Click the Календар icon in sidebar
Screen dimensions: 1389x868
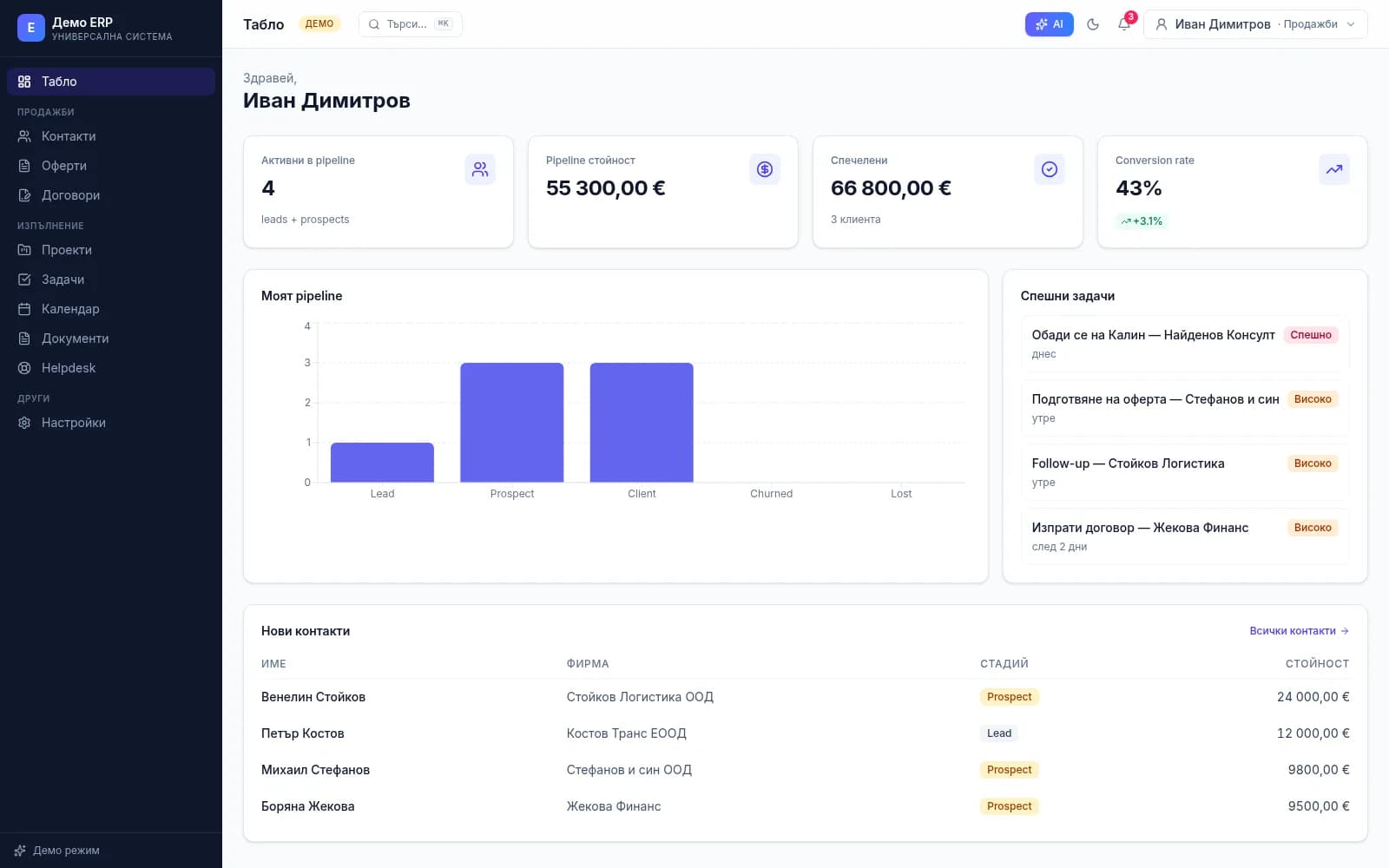tap(24, 309)
